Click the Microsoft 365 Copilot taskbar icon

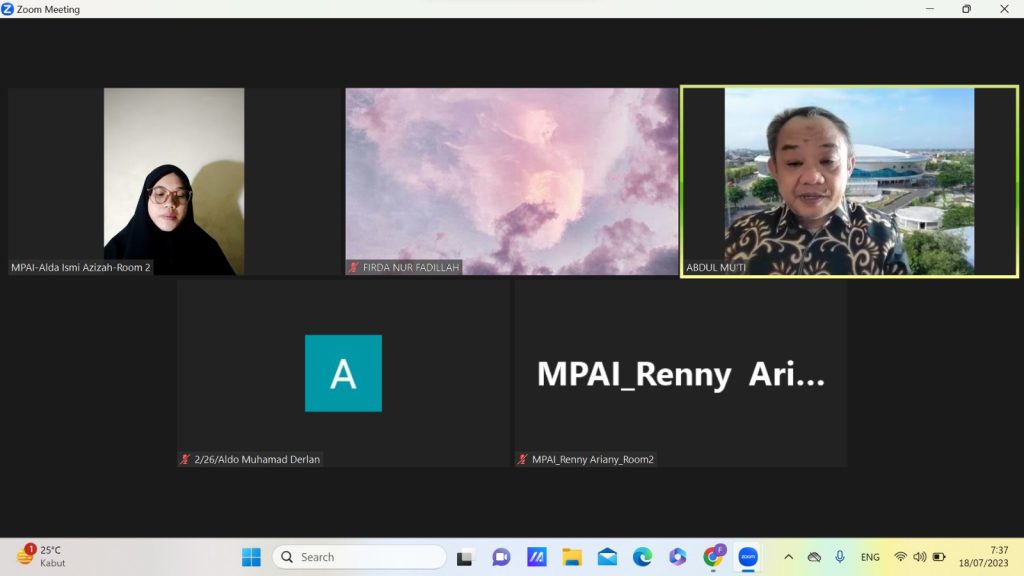pos(678,557)
